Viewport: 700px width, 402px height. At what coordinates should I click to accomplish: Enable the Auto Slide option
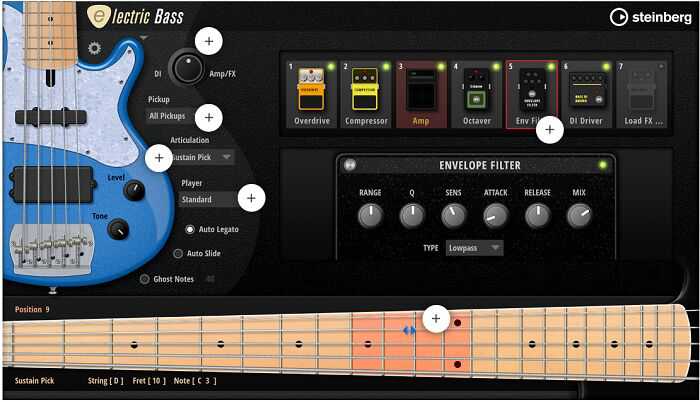click(178, 253)
